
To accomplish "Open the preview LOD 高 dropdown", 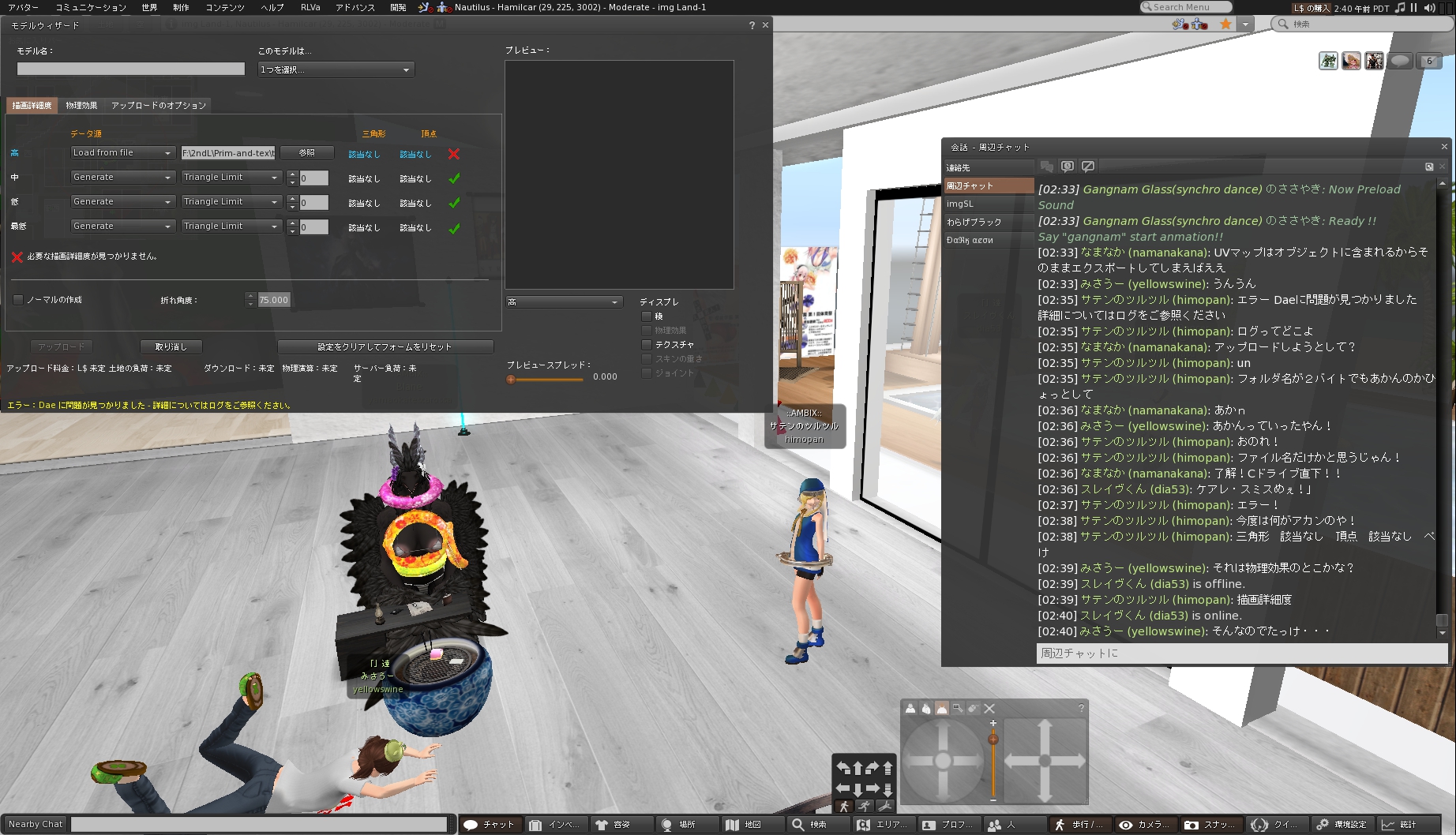I will pyautogui.click(x=564, y=302).
